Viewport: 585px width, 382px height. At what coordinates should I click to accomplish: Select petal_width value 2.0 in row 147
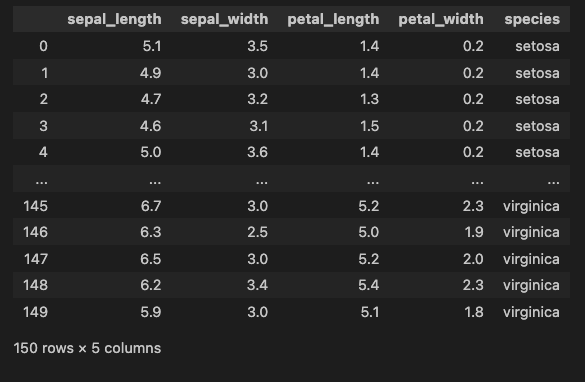[473, 259]
